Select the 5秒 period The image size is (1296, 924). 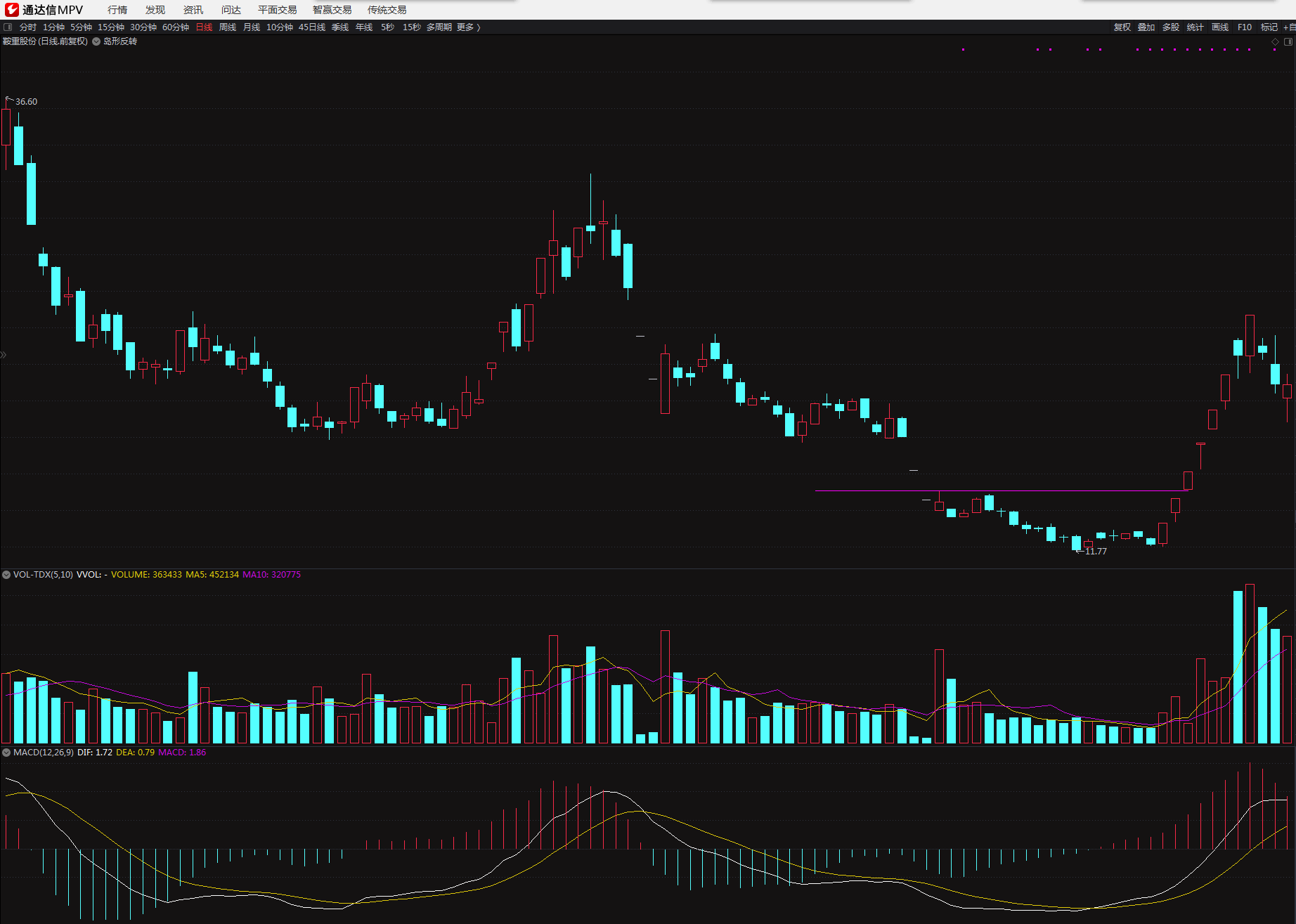click(388, 27)
